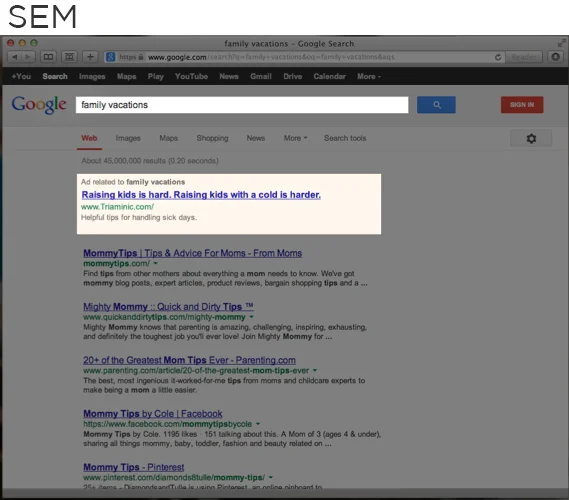The image size is (569, 500).
Task: Switch to the Images results tab
Action: pyautogui.click(x=128, y=138)
